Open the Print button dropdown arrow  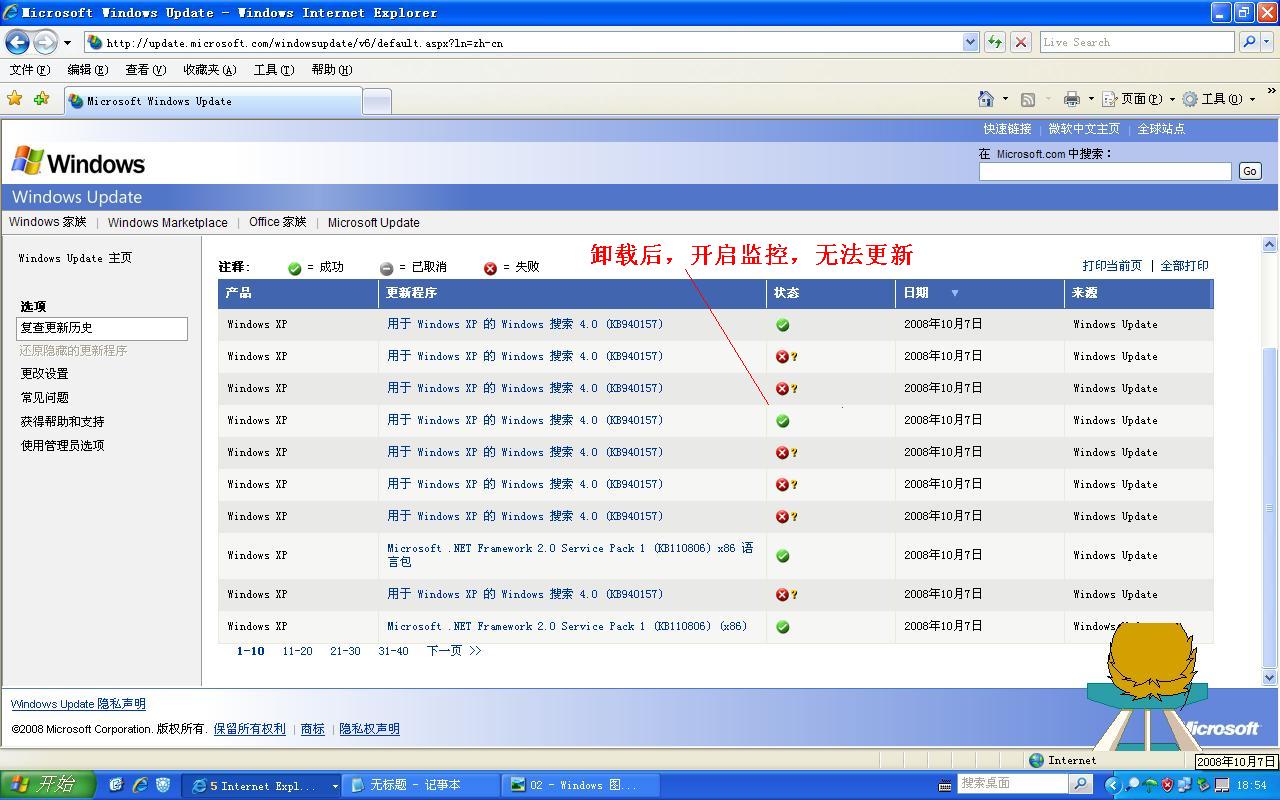point(1091,99)
